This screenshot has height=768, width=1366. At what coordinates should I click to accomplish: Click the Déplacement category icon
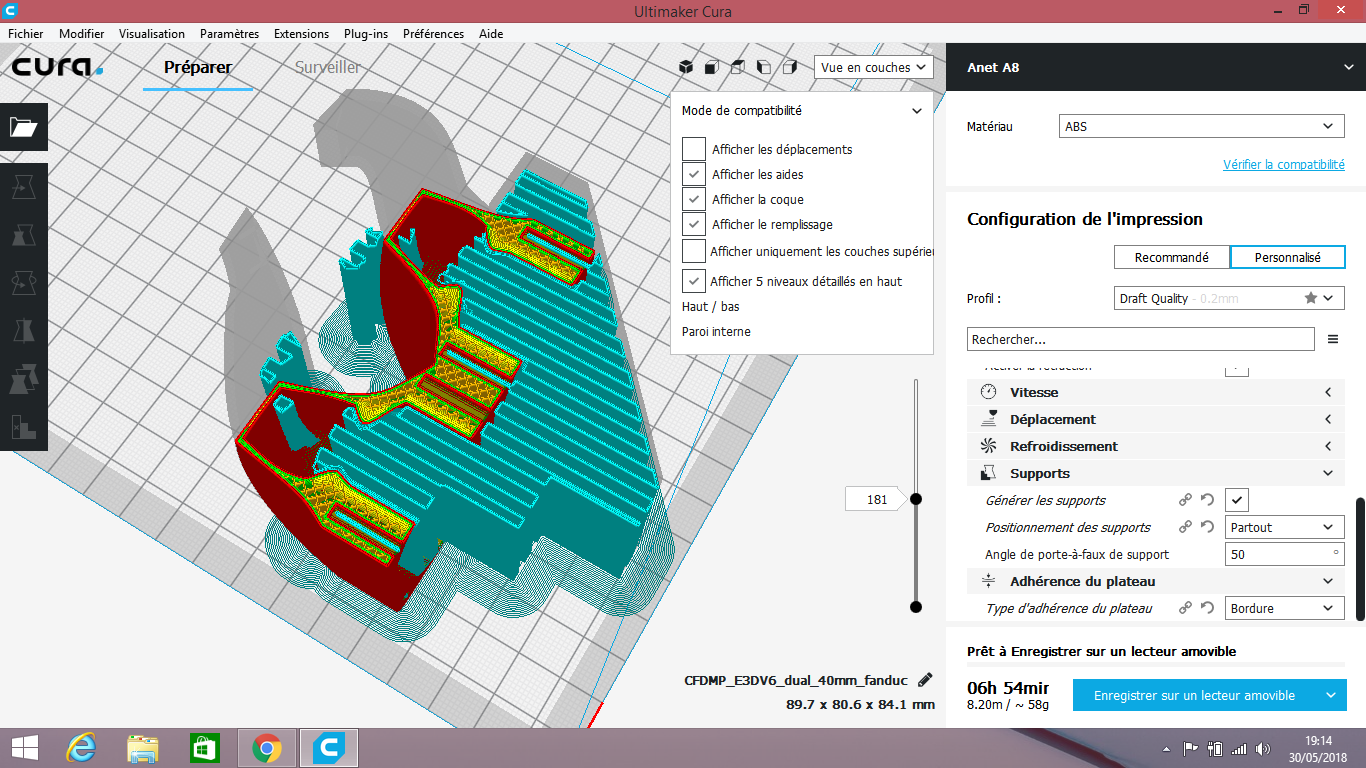tap(989, 419)
